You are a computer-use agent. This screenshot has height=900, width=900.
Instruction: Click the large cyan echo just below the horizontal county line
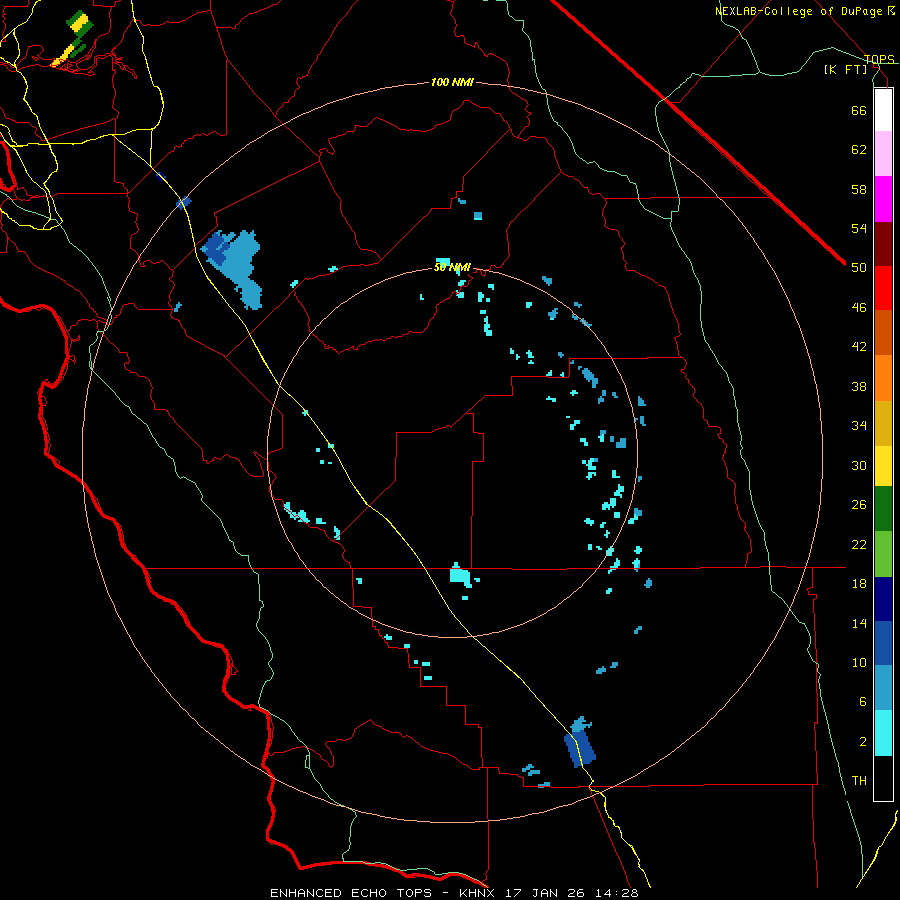point(460,575)
